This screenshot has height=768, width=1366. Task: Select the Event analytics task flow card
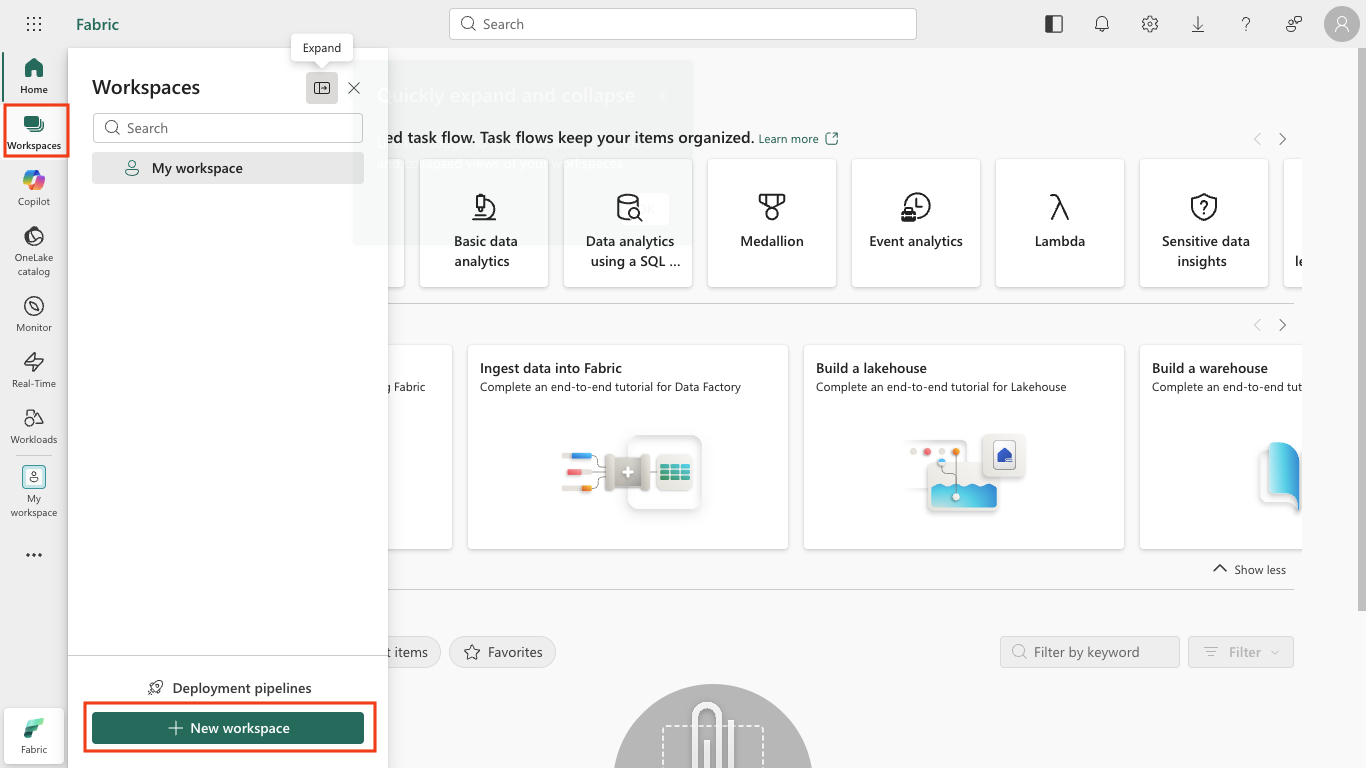click(x=916, y=223)
